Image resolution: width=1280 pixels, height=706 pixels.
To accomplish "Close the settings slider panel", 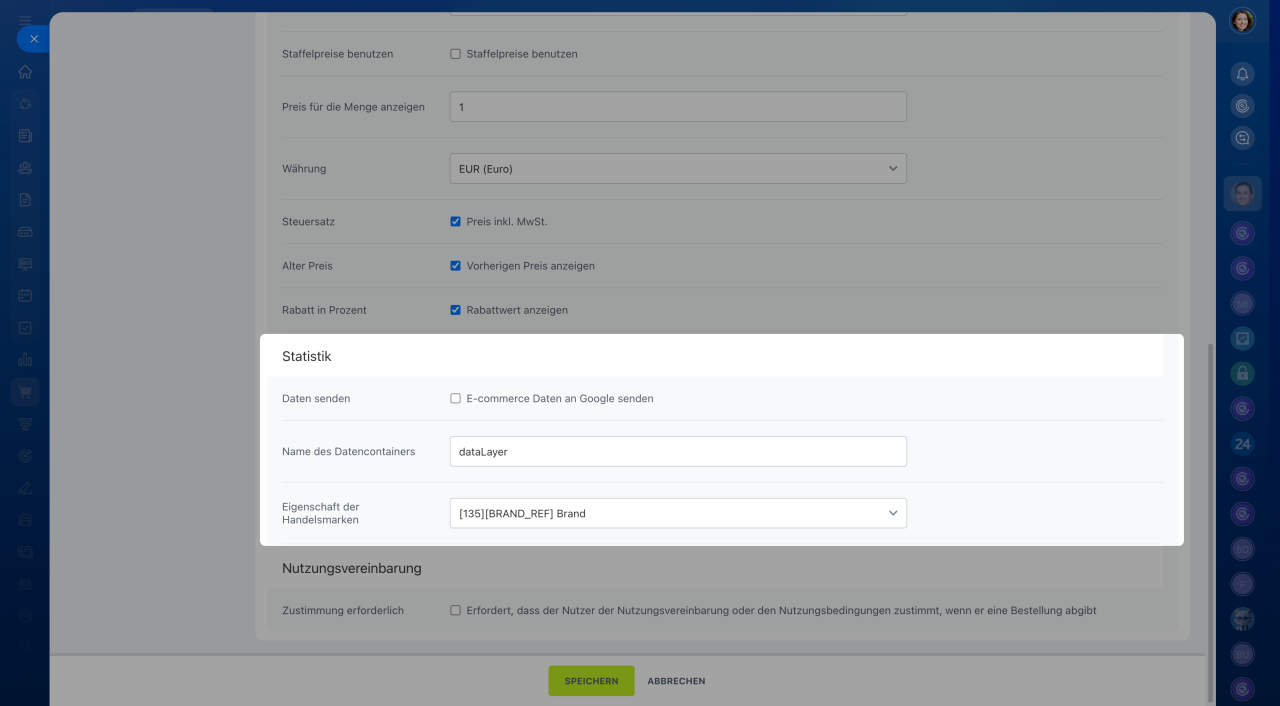I will coord(33,39).
